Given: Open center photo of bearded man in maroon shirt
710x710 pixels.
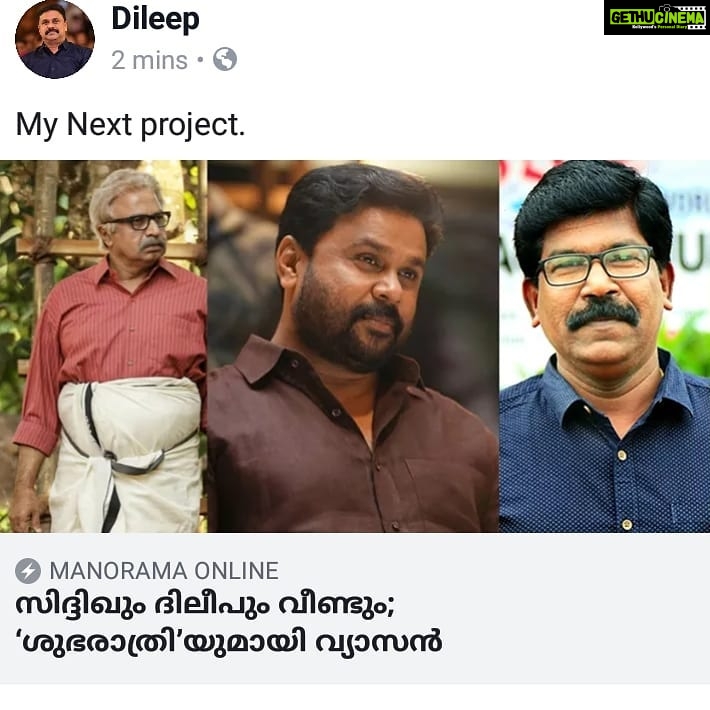Looking at the screenshot, I should (x=353, y=346).
